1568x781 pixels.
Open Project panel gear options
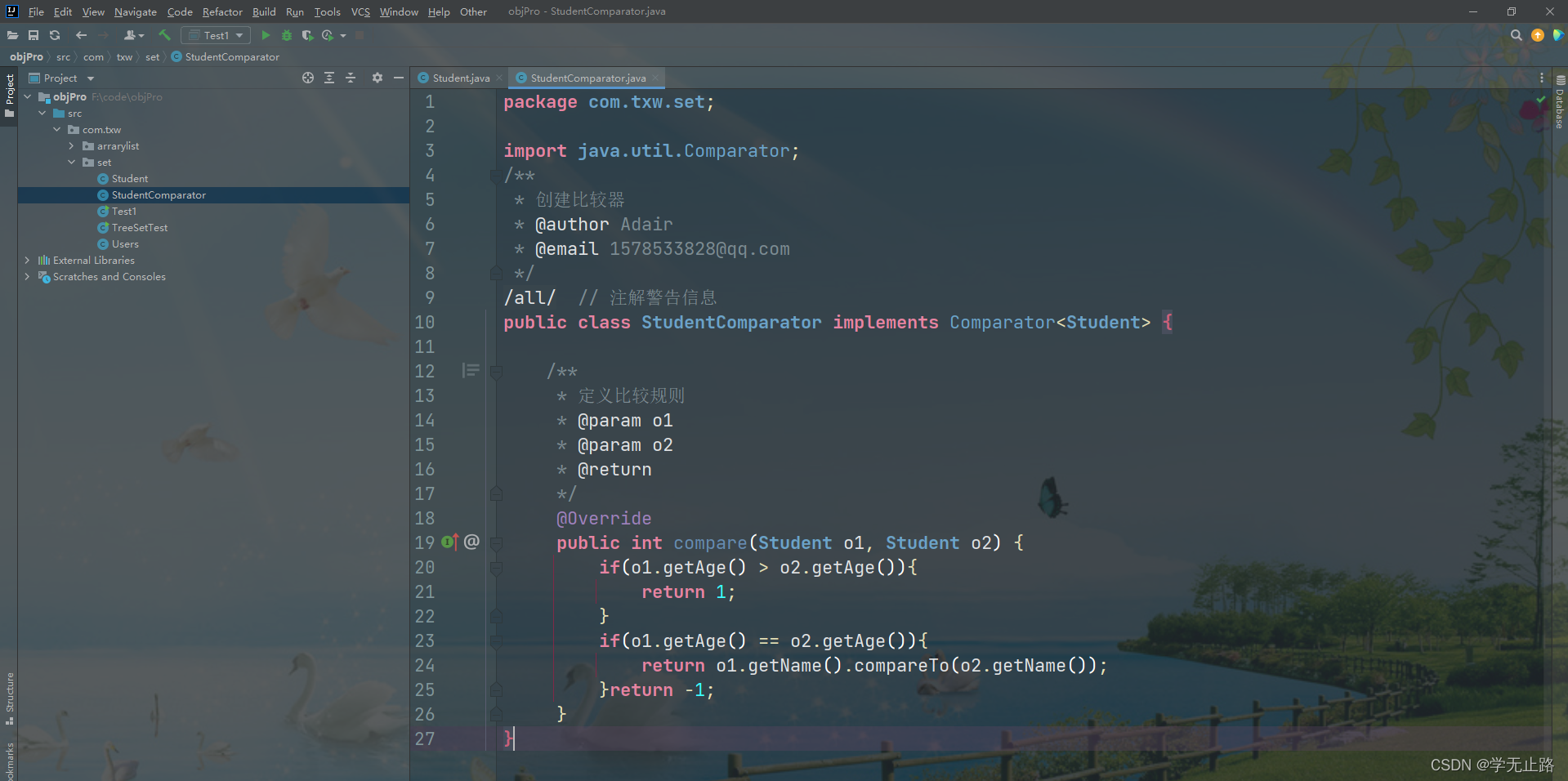point(377,78)
